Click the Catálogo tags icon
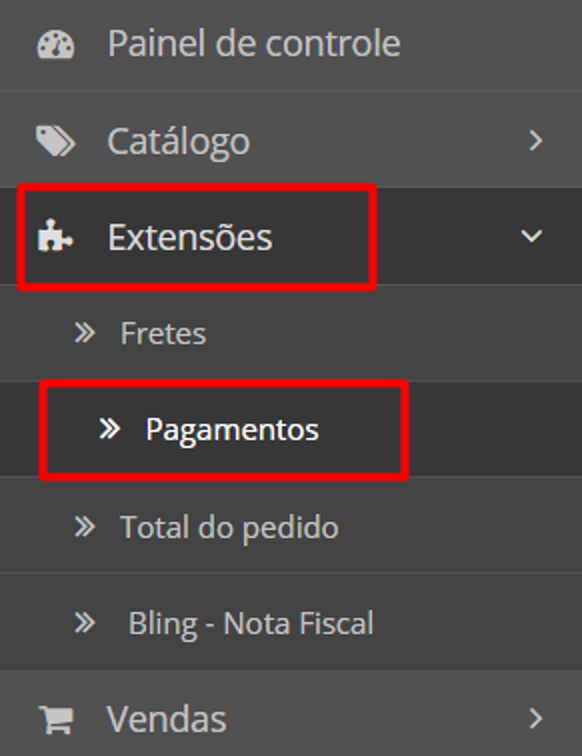Screen dimensions: 582x756 click(x=55, y=141)
